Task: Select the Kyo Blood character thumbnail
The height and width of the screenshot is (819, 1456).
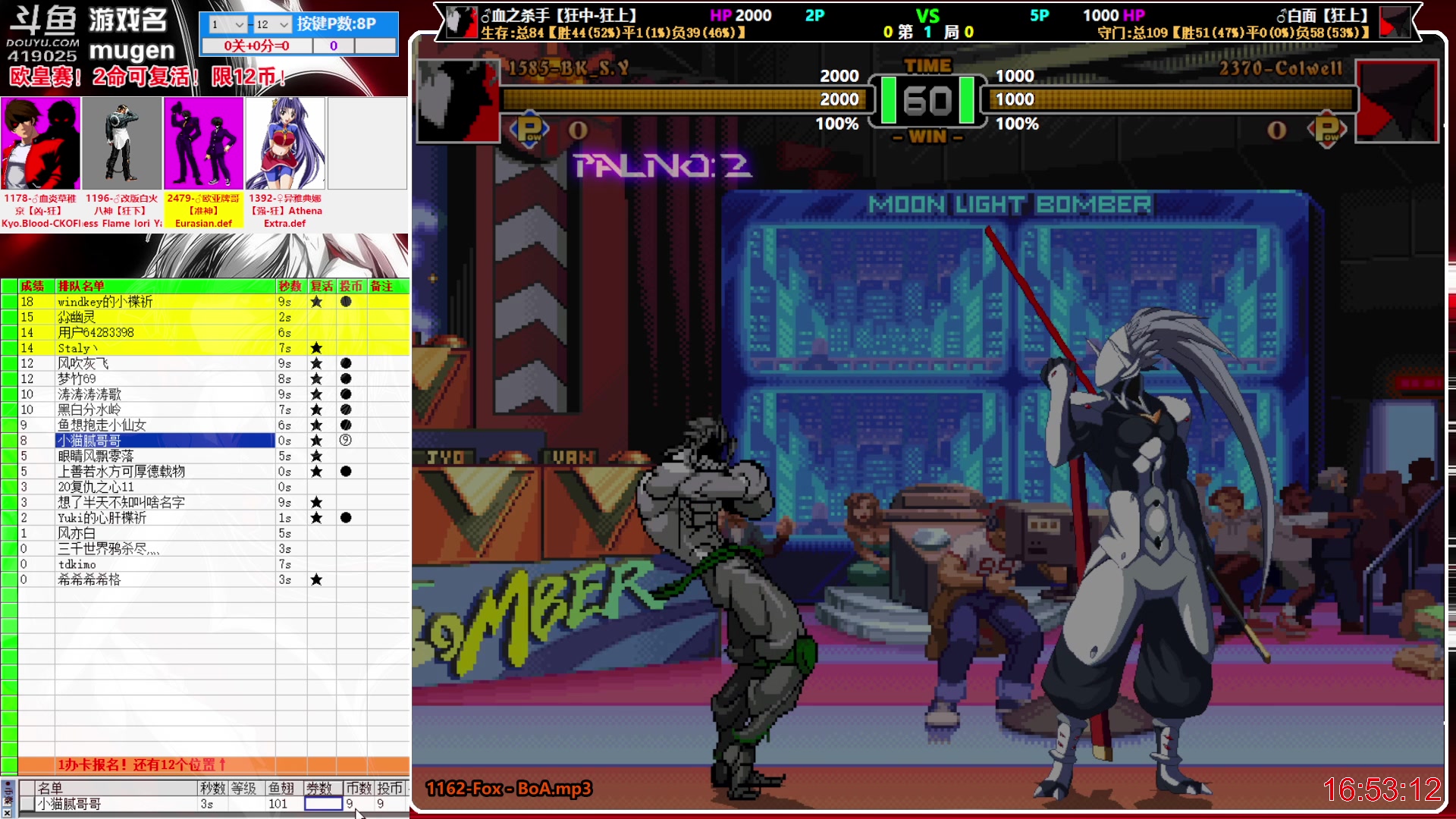Action: coord(40,143)
